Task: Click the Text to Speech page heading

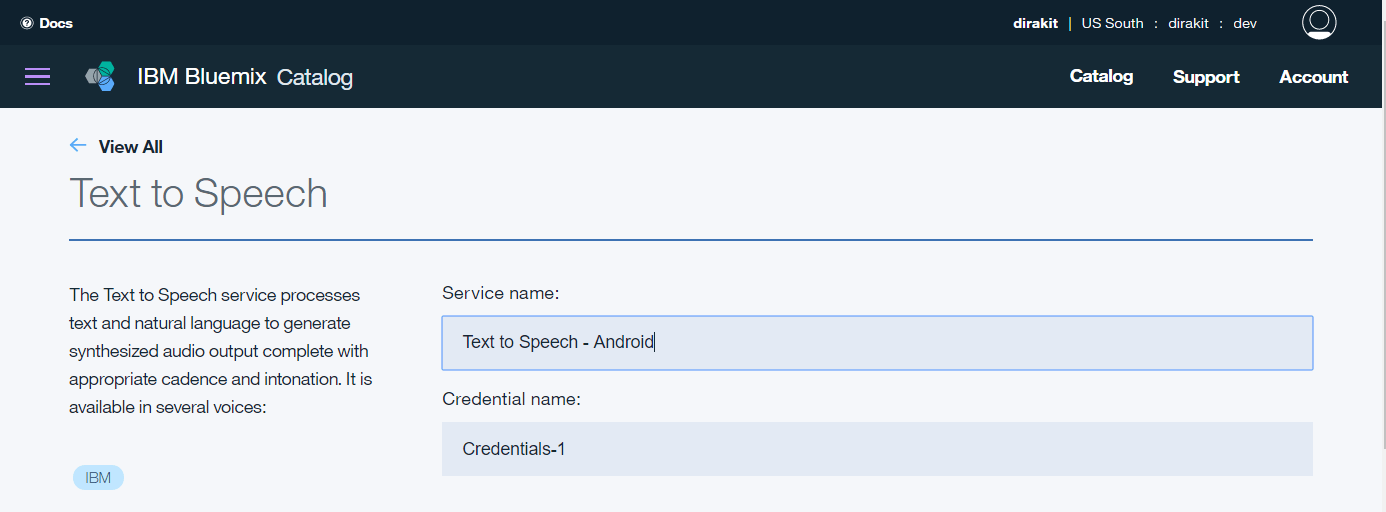Action: (198, 193)
